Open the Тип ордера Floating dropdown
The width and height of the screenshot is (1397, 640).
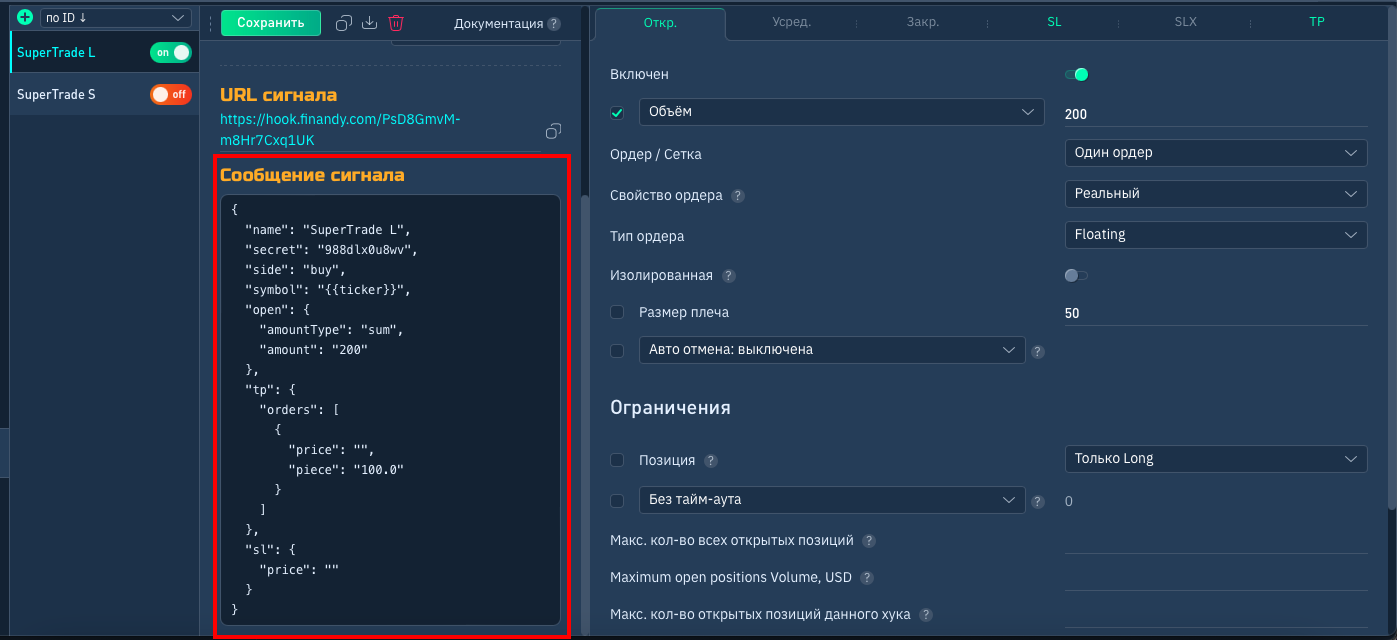1215,235
